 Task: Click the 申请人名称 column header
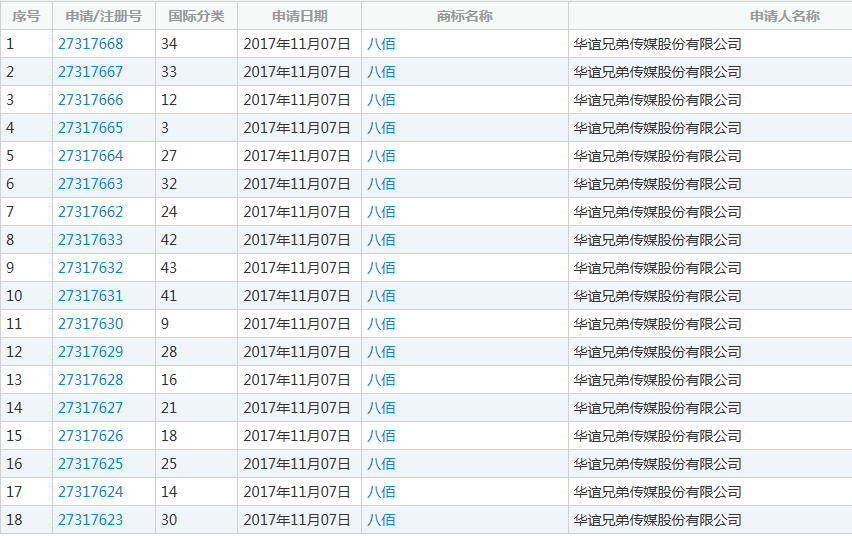785,16
